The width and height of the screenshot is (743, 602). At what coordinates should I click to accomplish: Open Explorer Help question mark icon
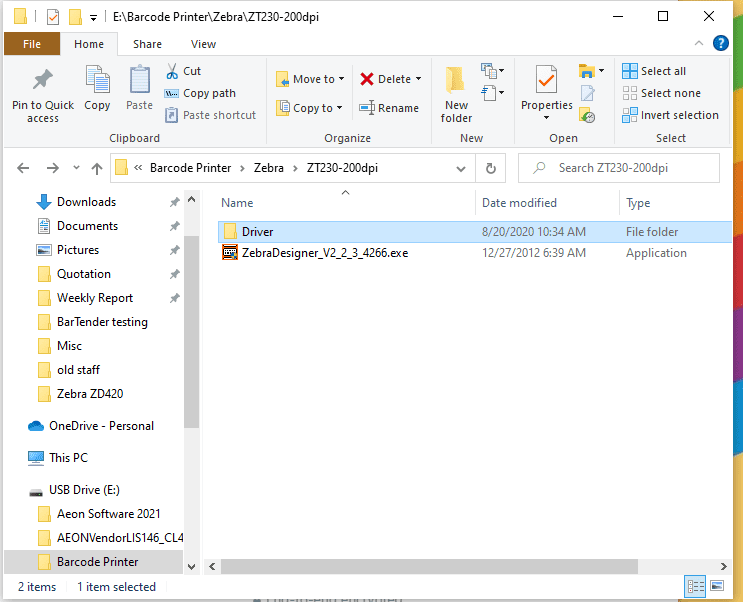coord(720,43)
